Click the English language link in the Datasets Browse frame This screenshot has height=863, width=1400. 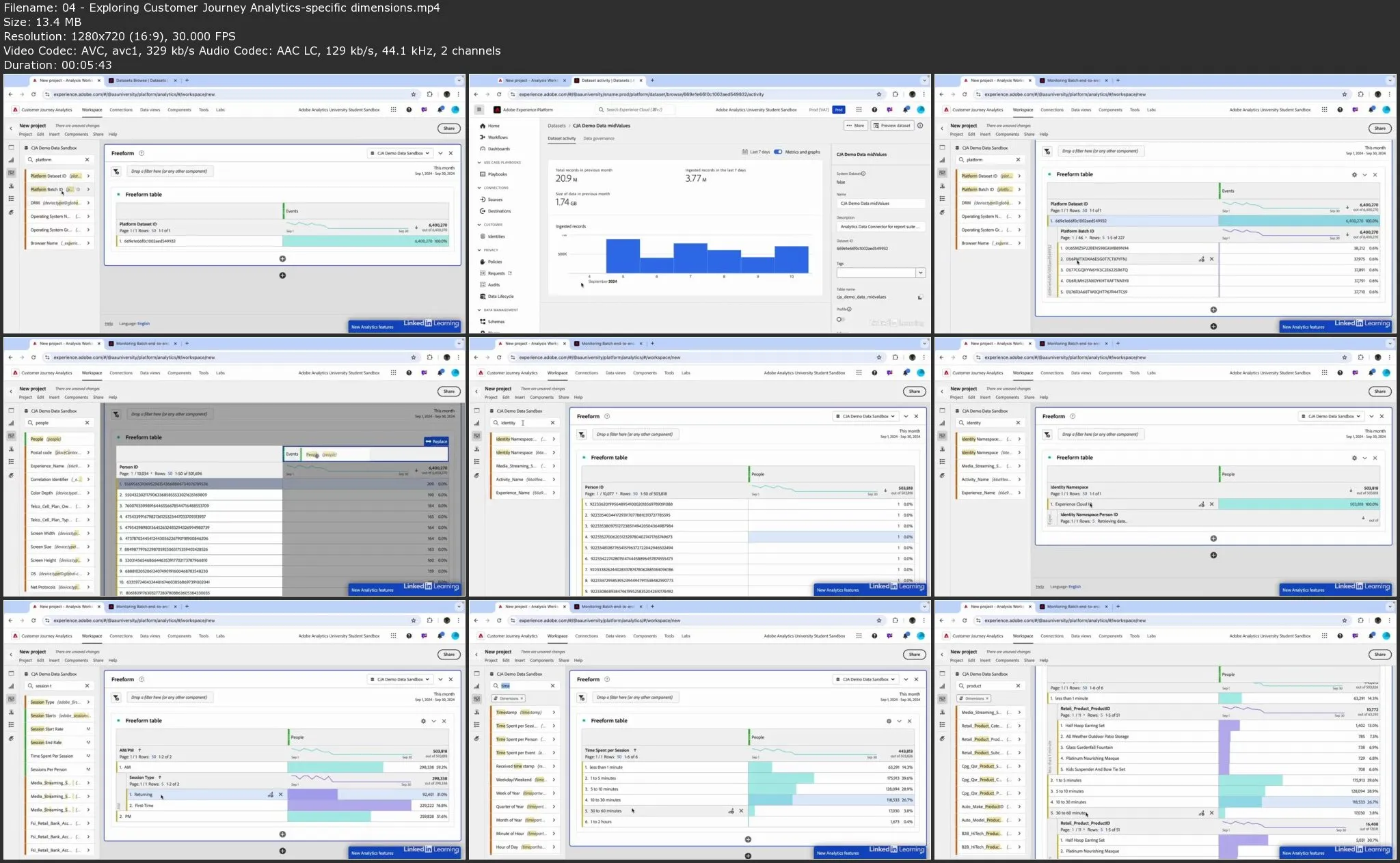pyautogui.click(x=144, y=324)
